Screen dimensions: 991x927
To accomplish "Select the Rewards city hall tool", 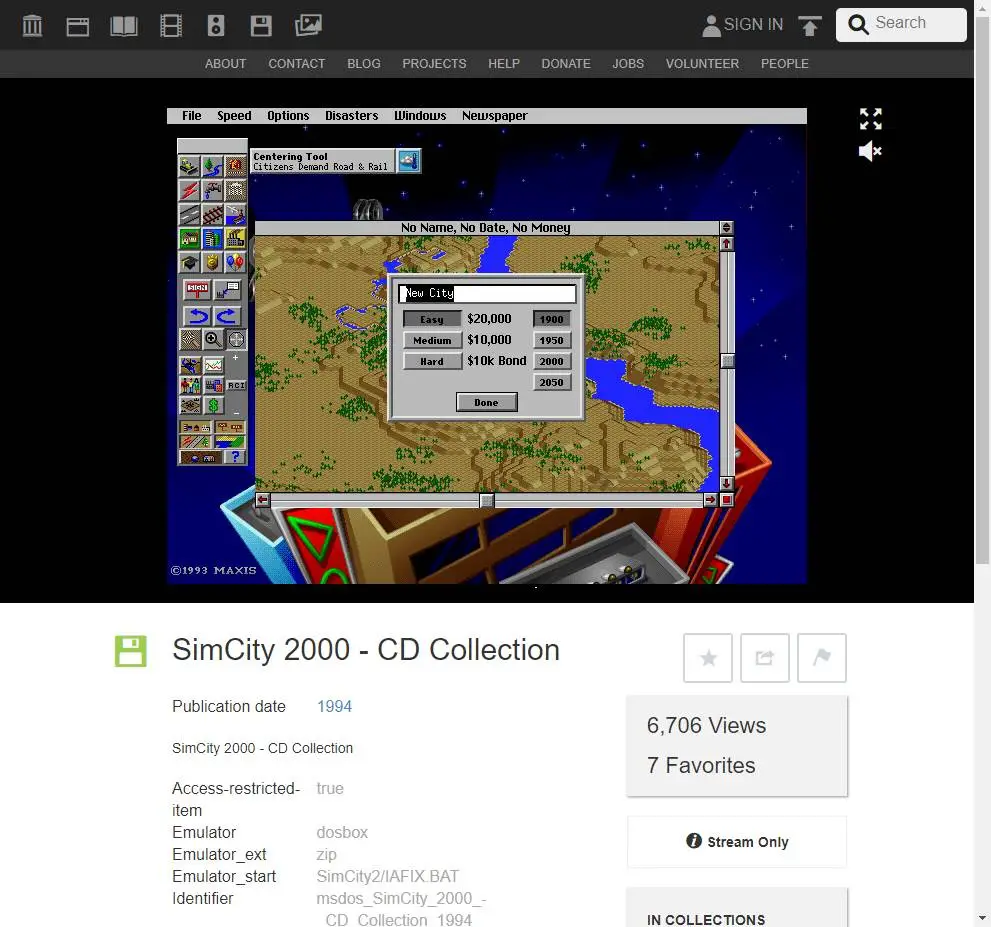I will pos(235,190).
